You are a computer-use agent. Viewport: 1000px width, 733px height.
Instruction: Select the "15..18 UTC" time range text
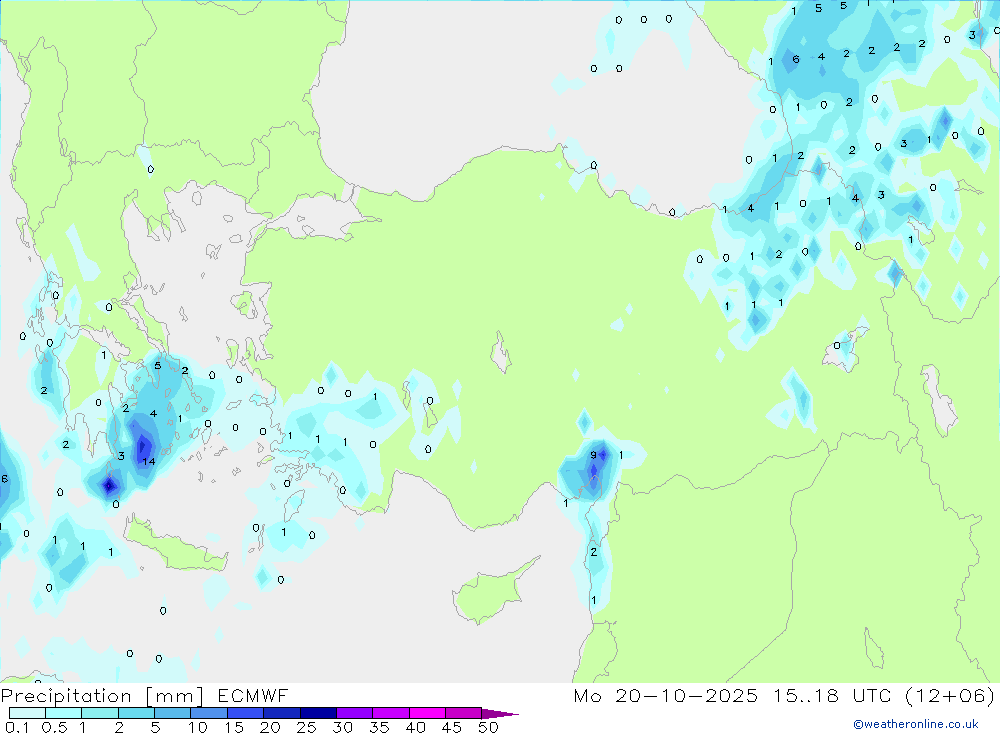pos(830,695)
